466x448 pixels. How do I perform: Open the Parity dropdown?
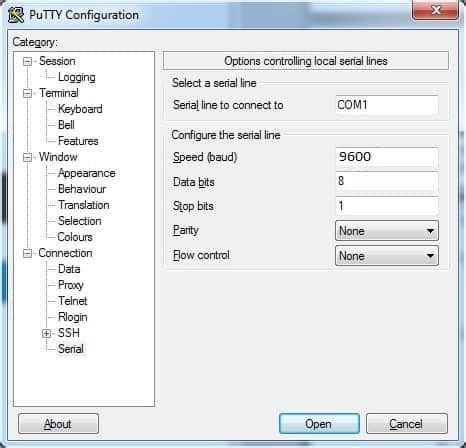point(387,231)
